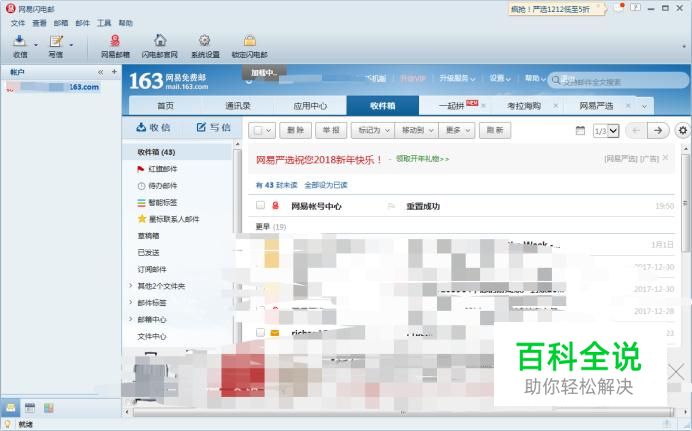Open the 升级服务 header dropdown
Viewport: 692px width, 431px height.
(x=457, y=79)
